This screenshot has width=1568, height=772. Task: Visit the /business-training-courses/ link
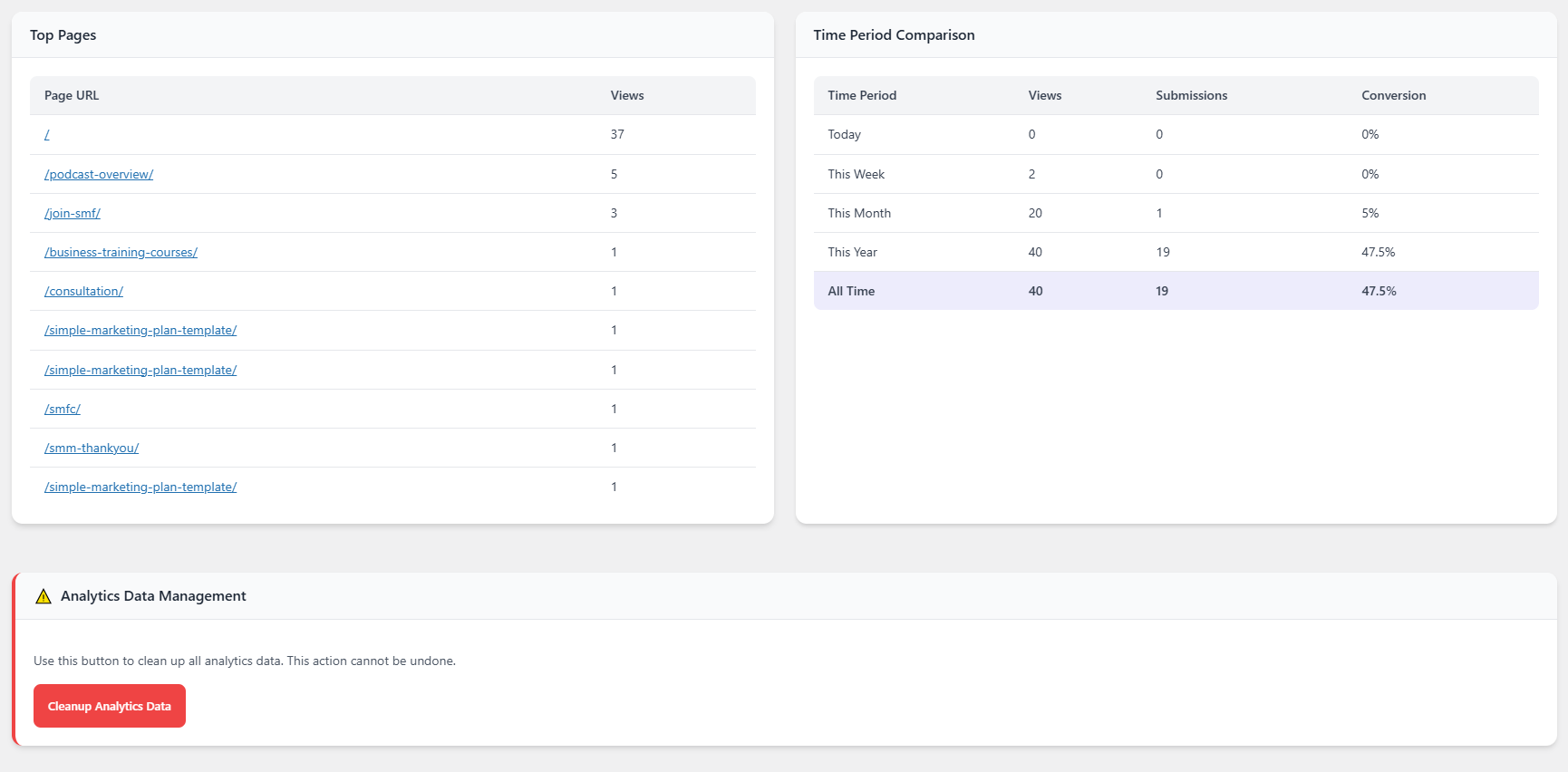pyautogui.click(x=121, y=252)
